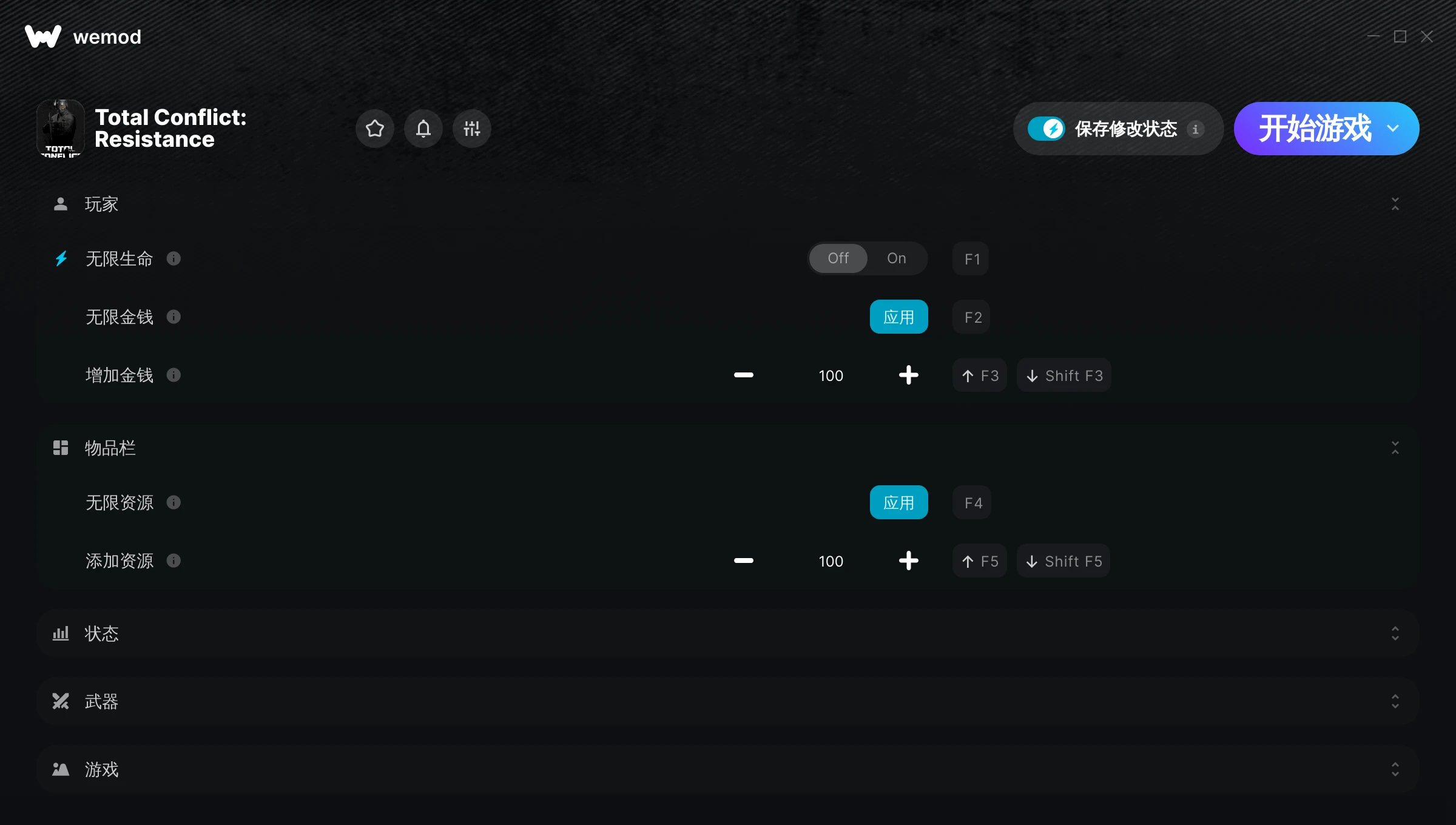Screen dimensions: 1456x825
Task: Toggle the 保存修改状态 switch
Action: [1046, 129]
